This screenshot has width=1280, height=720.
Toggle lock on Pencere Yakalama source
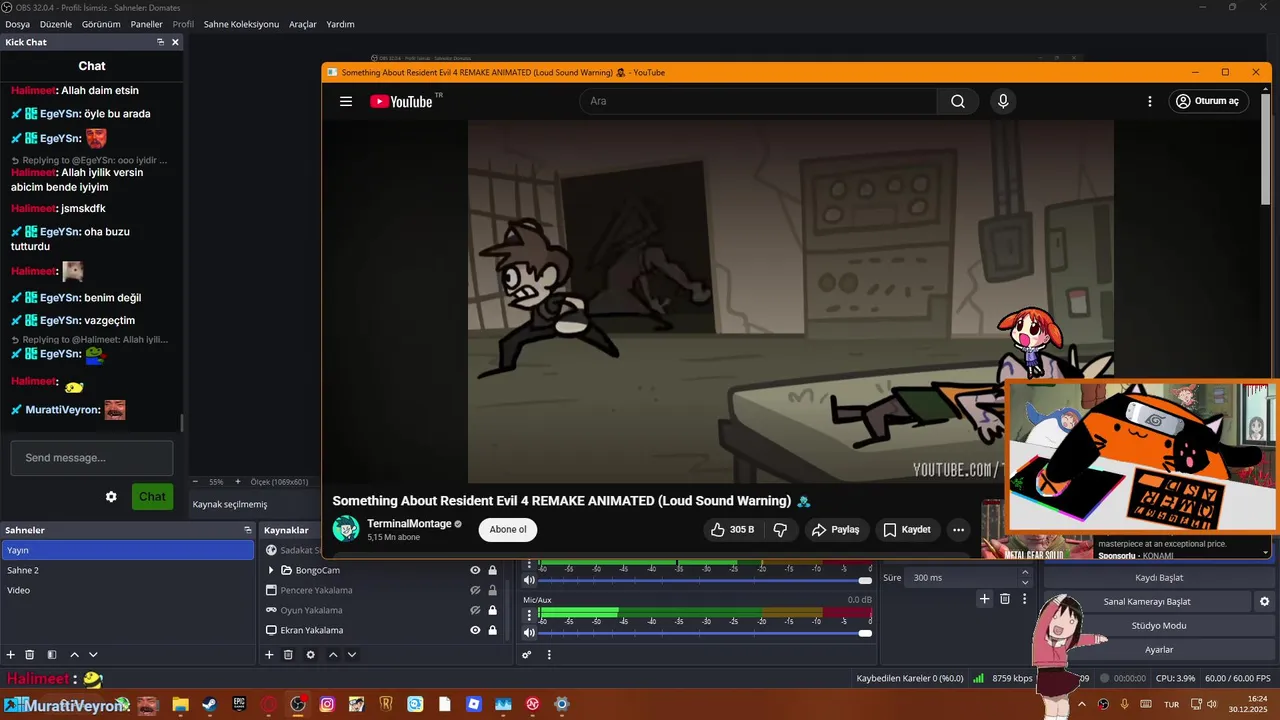point(492,590)
